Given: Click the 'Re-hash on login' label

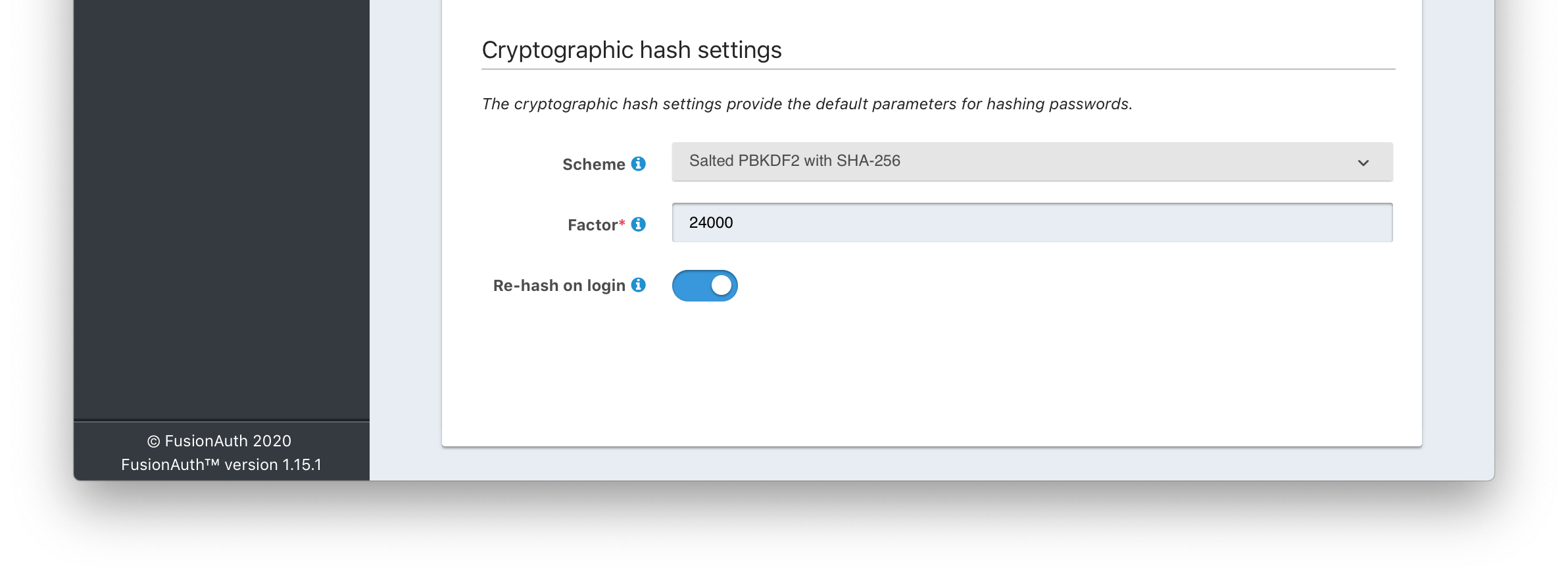Looking at the screenshot, I should point(559,285).
